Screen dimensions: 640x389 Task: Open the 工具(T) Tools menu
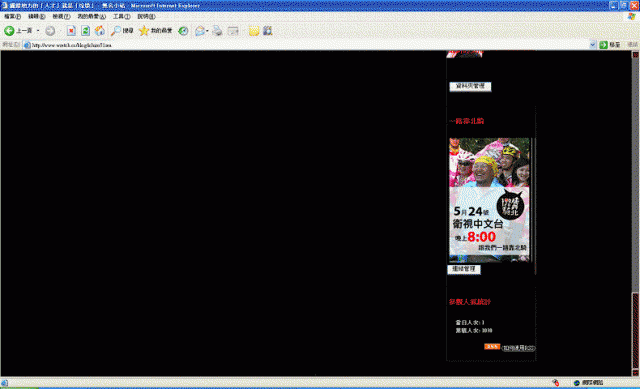(121, 16)
